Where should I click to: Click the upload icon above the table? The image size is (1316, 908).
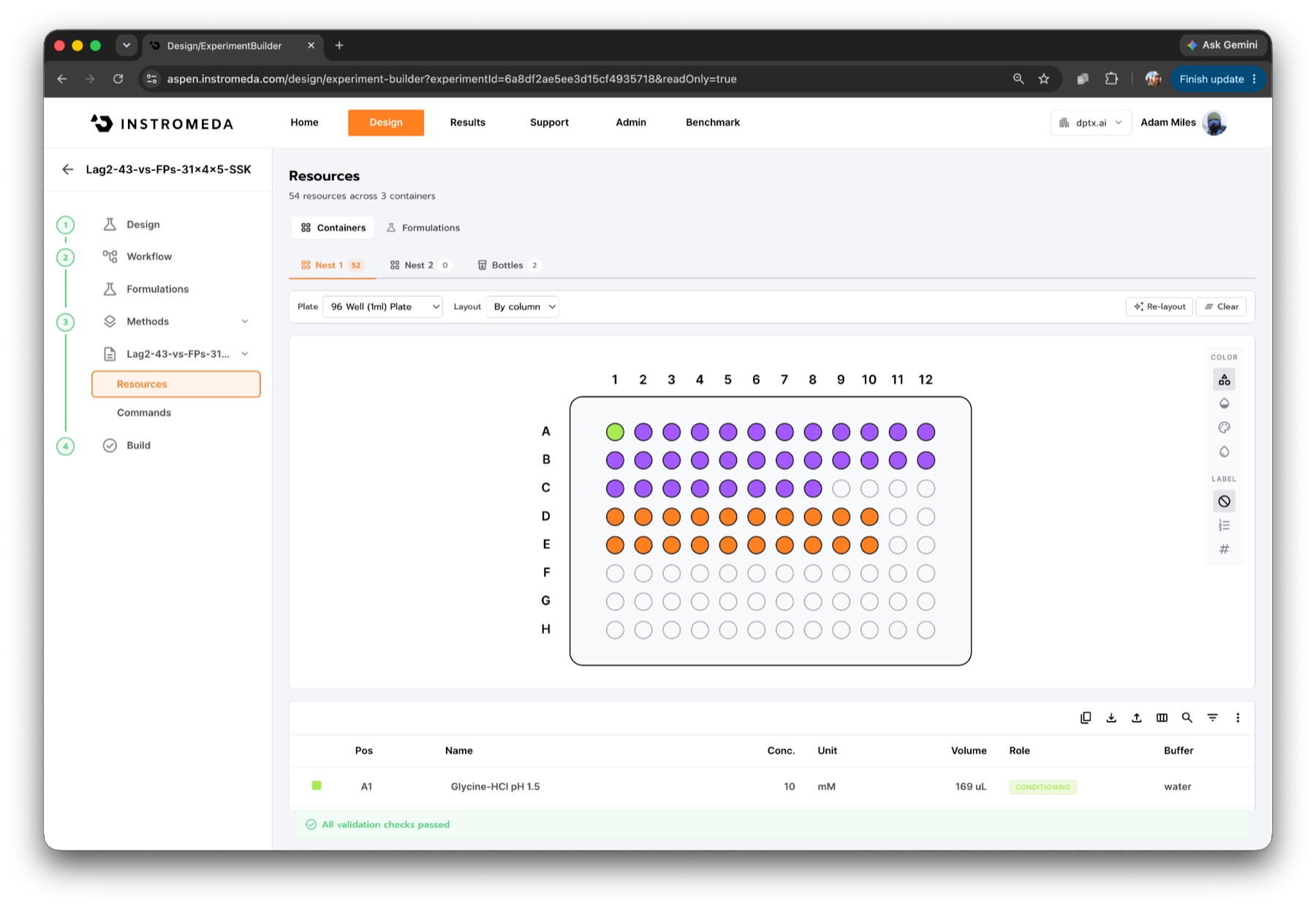pos(1136,718)
